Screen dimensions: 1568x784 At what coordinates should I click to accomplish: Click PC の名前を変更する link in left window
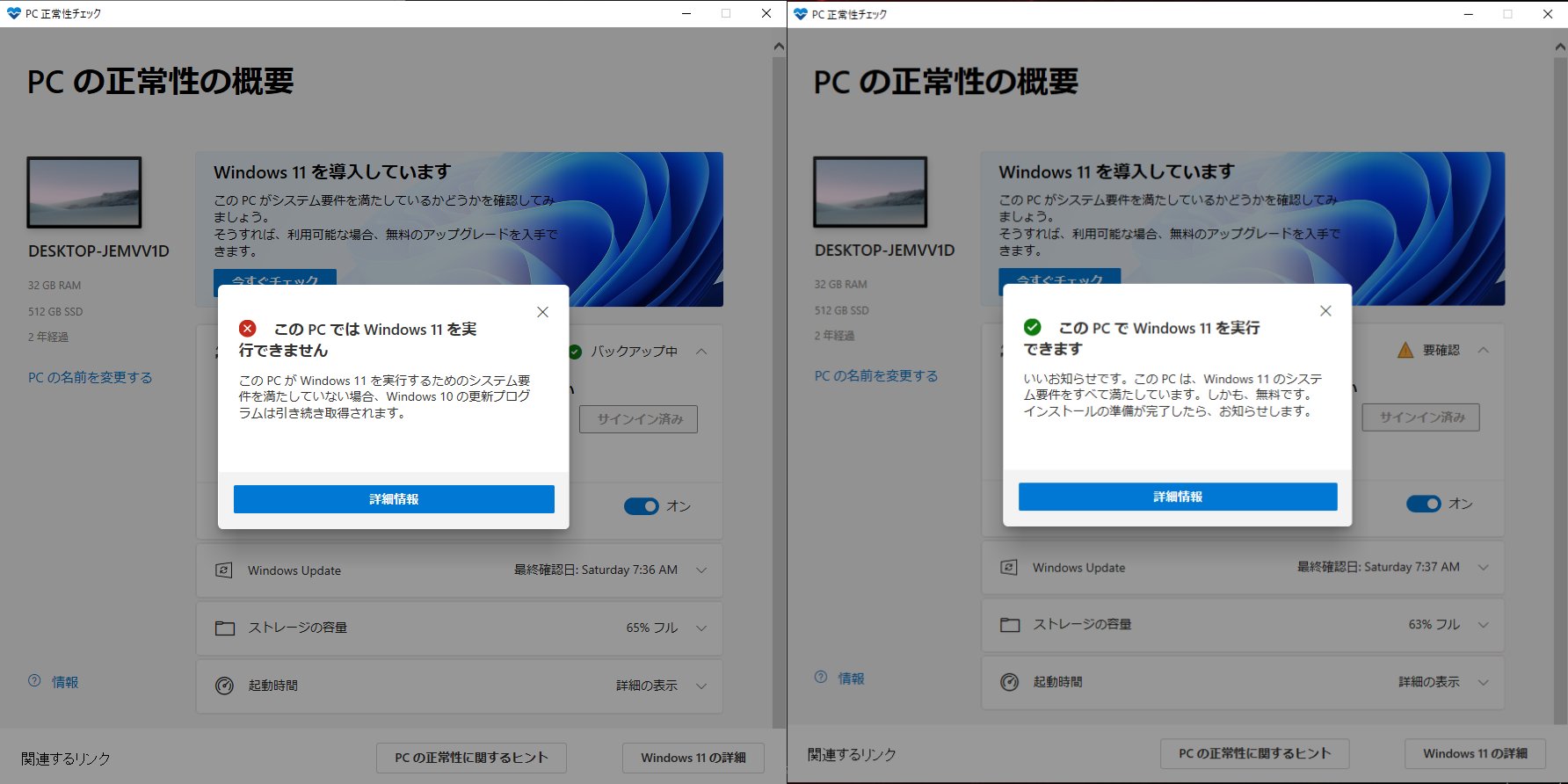[x=91, y=377]
